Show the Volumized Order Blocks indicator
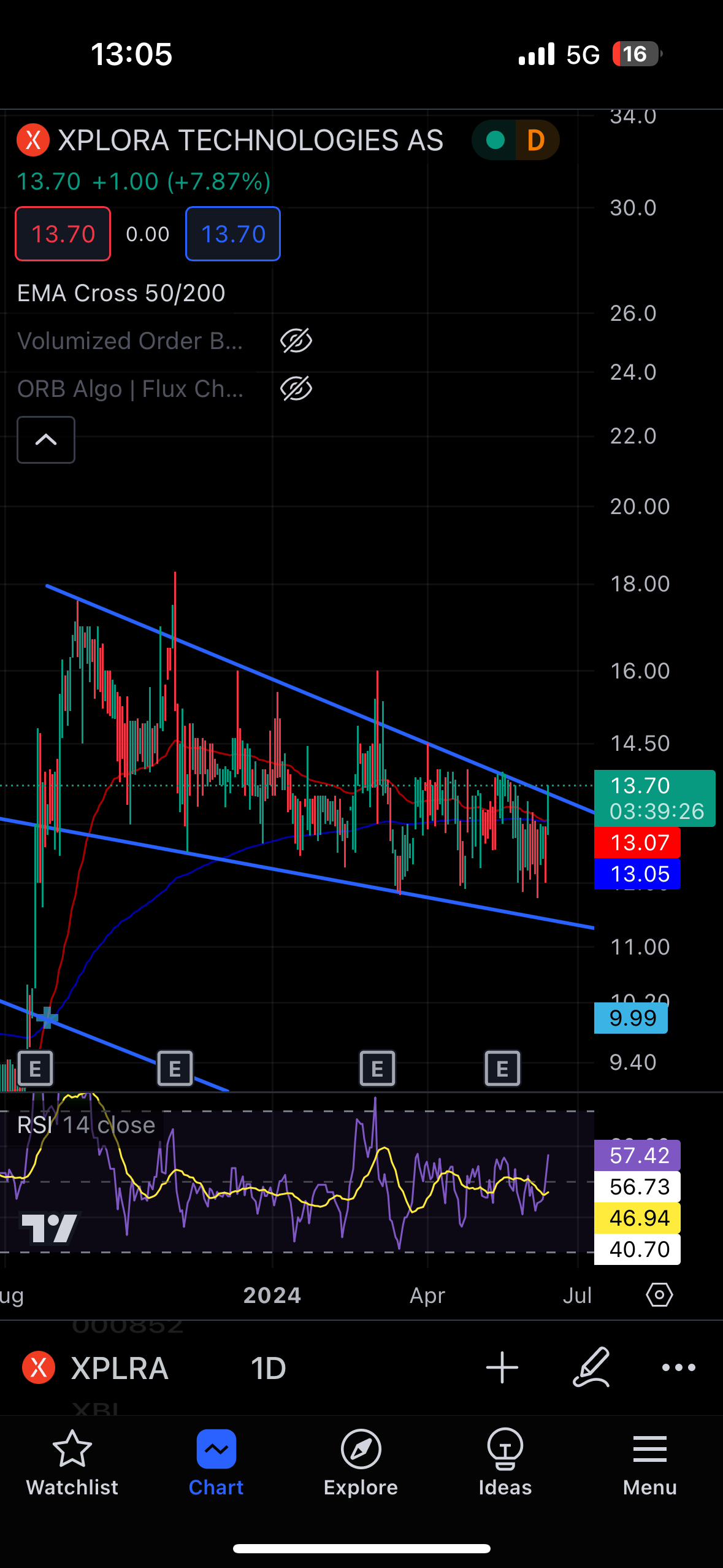Image resolution: width=723 pixels, height=1568 pixels. (x=296, y=341)
